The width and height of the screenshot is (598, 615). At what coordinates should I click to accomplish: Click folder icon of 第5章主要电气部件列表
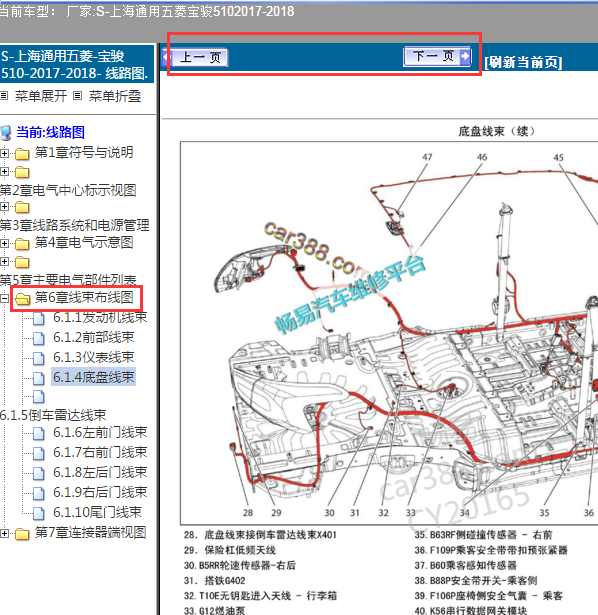[x=22, y=262]
